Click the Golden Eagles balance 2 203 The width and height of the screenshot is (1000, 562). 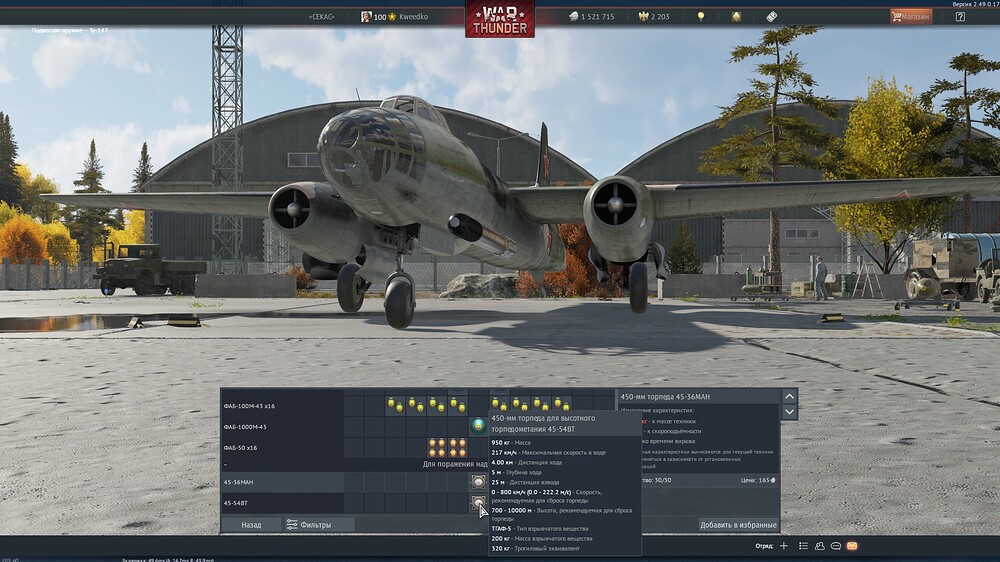tap(654, 17)
